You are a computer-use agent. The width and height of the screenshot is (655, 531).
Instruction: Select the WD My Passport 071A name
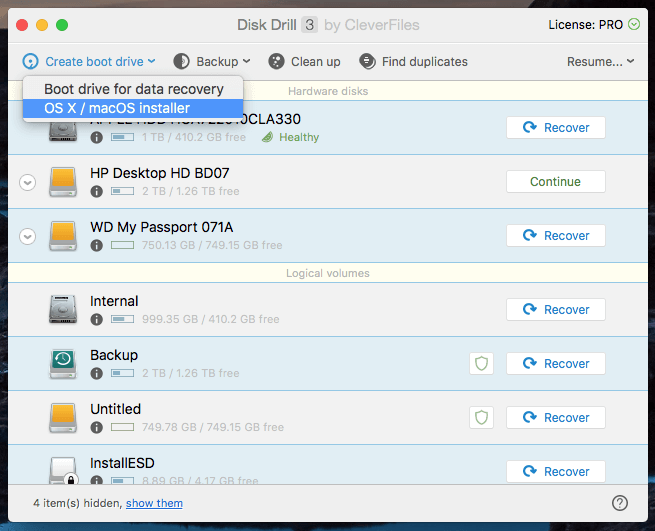[161, 227]
